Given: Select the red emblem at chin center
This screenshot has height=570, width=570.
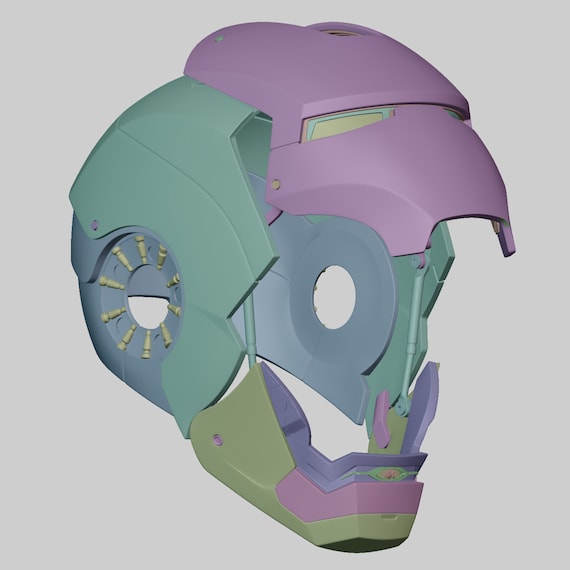Looking at the screenshot, I should coord(390,474).
